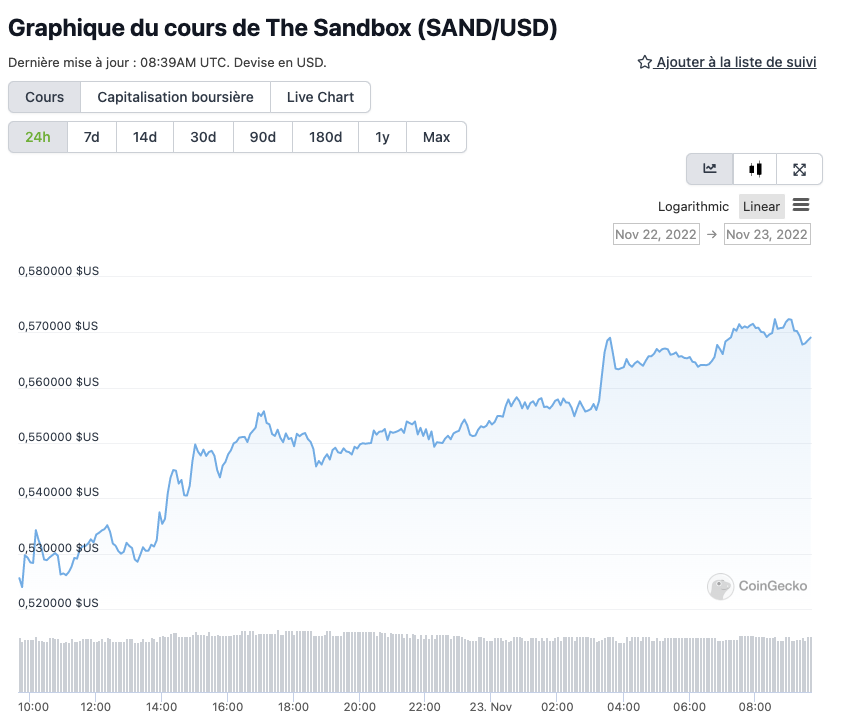Screen dimensions: 842x720
Task: Enable Linear scale
Action: click(x=761, y=207)
